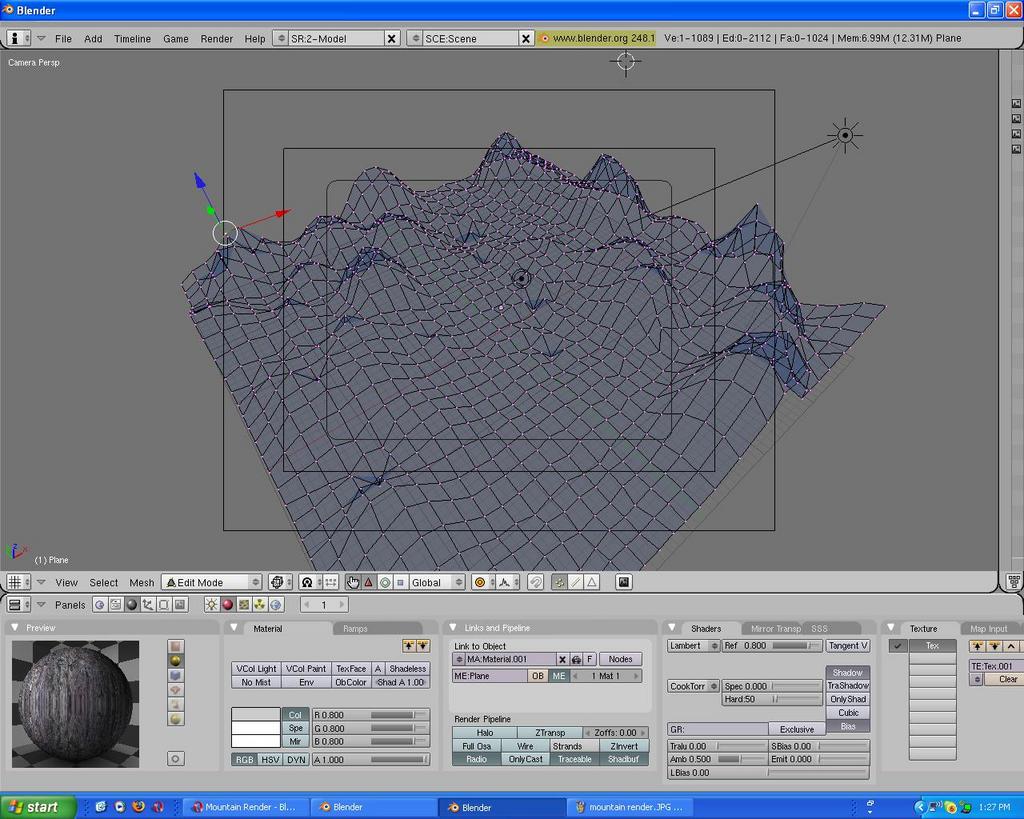This screenshot has width=1024, height=819.
Task: Adjust the Ref reflectivity slider
Action: pyautogui.click(x=772, y=646)
